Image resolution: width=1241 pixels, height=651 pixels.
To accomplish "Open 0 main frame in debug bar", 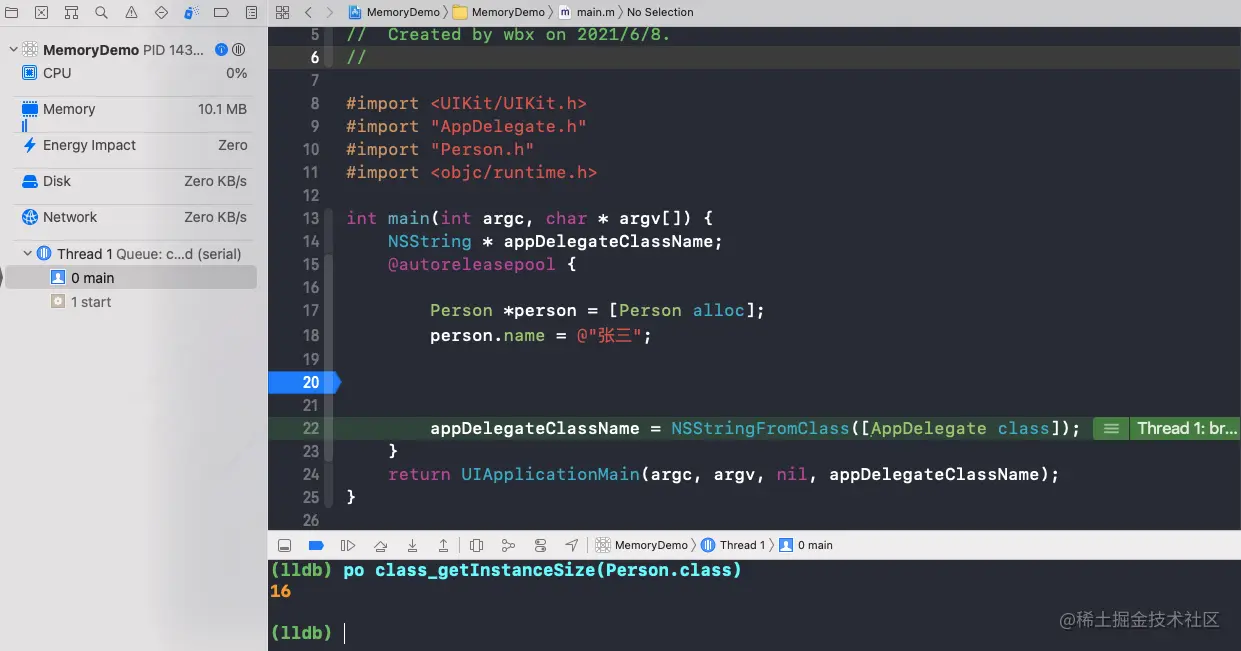I will (806, 545).
